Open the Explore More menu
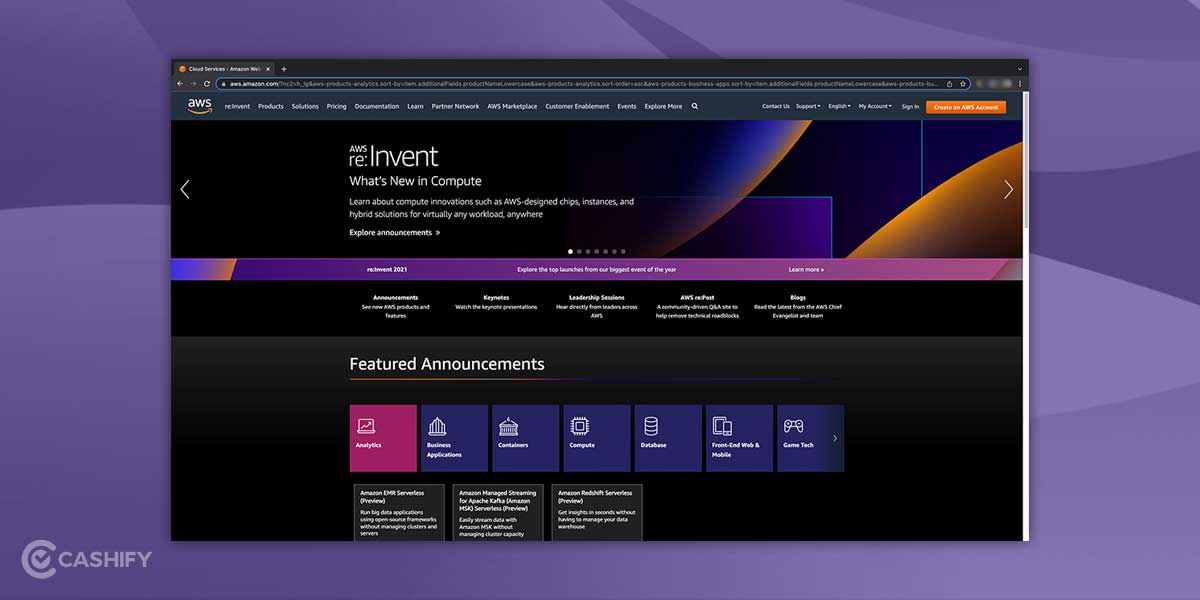 663,106
